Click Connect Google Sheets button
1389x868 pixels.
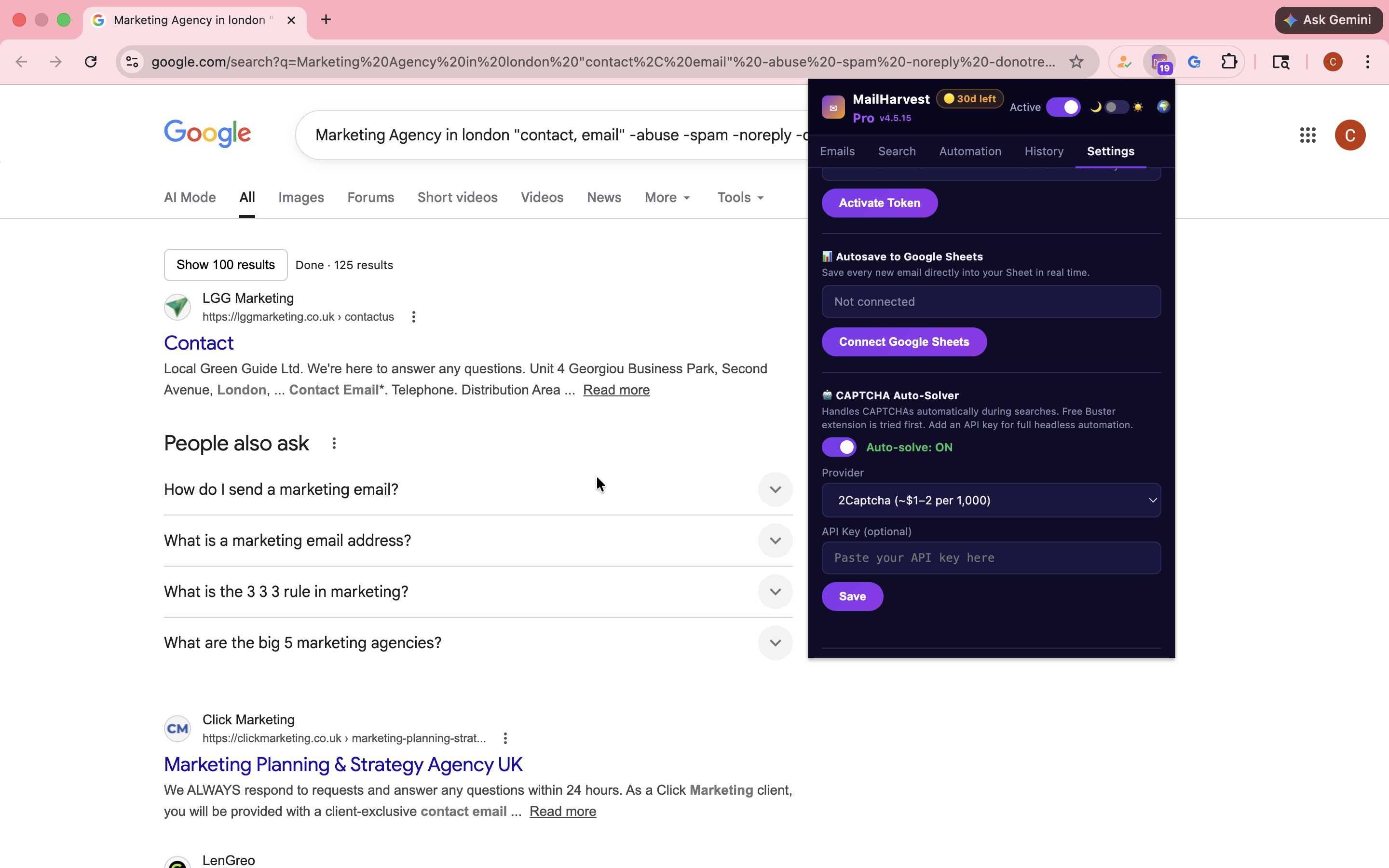tap(904, 342)
